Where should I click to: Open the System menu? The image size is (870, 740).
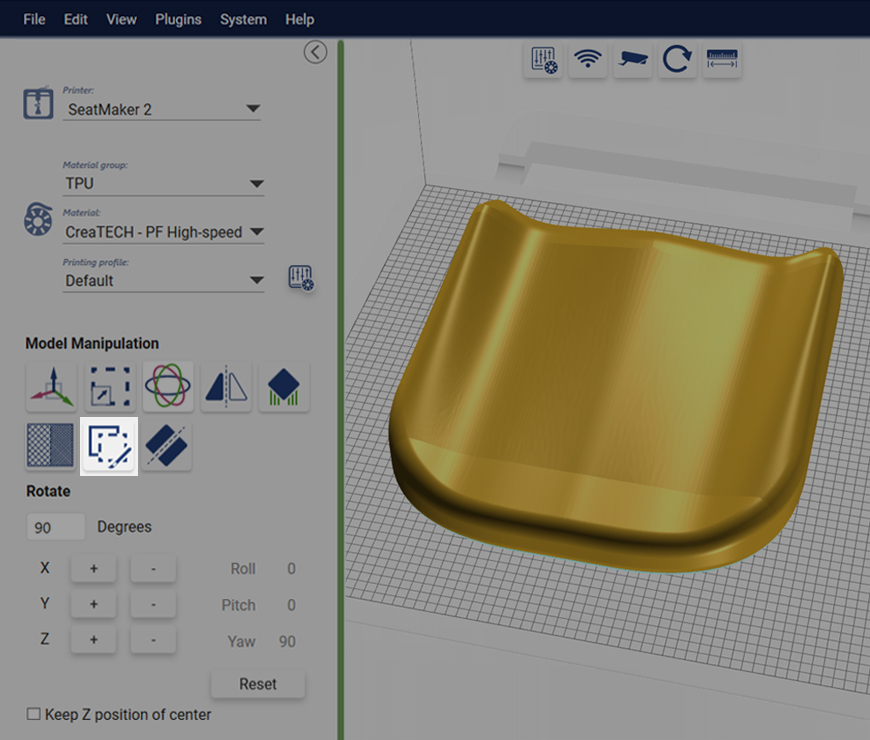243,19
